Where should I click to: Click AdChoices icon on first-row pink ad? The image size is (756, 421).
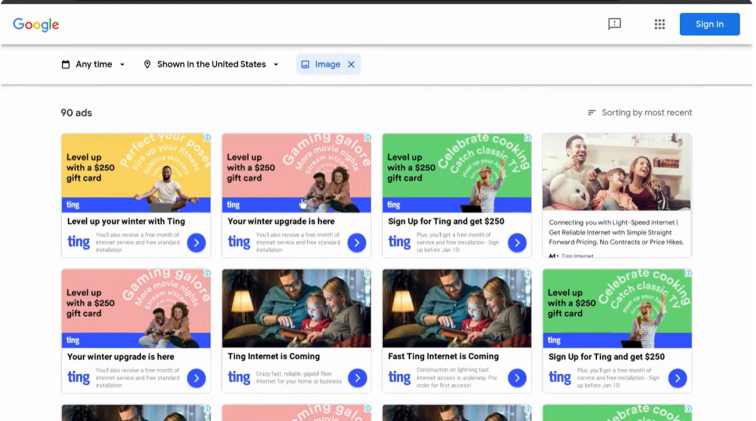pos(367,138)
